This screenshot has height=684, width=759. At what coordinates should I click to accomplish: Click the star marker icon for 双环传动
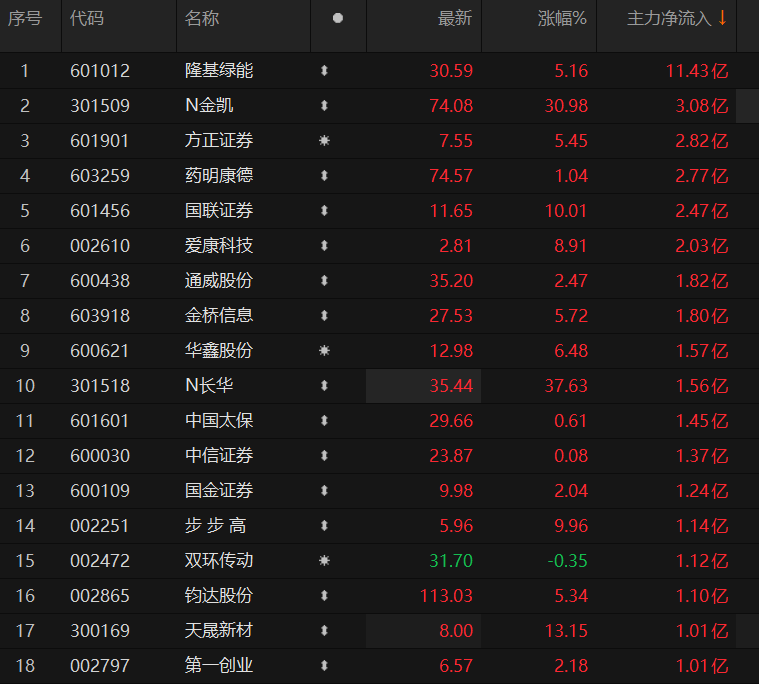pyautogui.click(x=324, y=561)
